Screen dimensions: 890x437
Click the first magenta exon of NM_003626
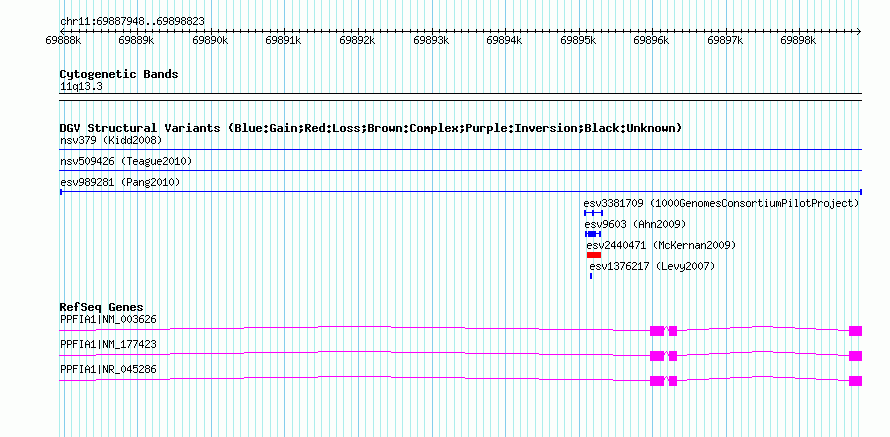coord(657,331)
